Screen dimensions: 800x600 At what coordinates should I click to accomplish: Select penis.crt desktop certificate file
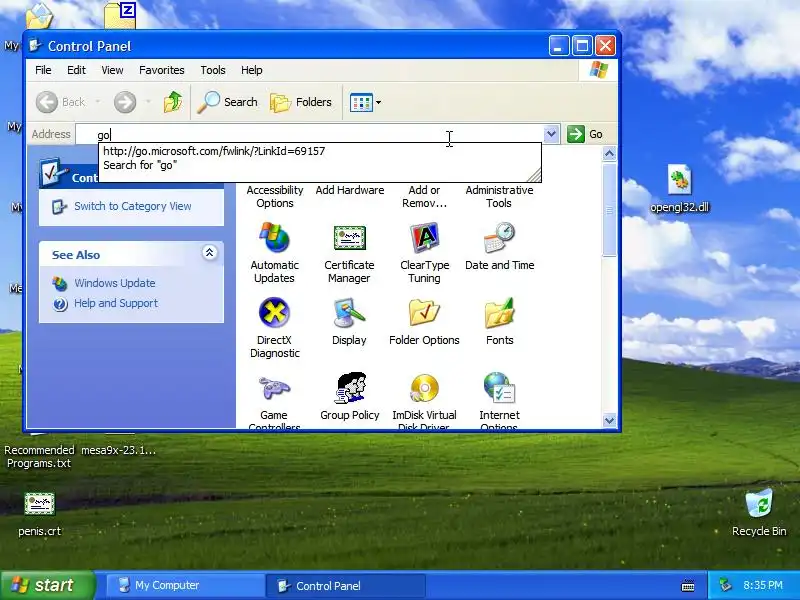tap(39, 514)
